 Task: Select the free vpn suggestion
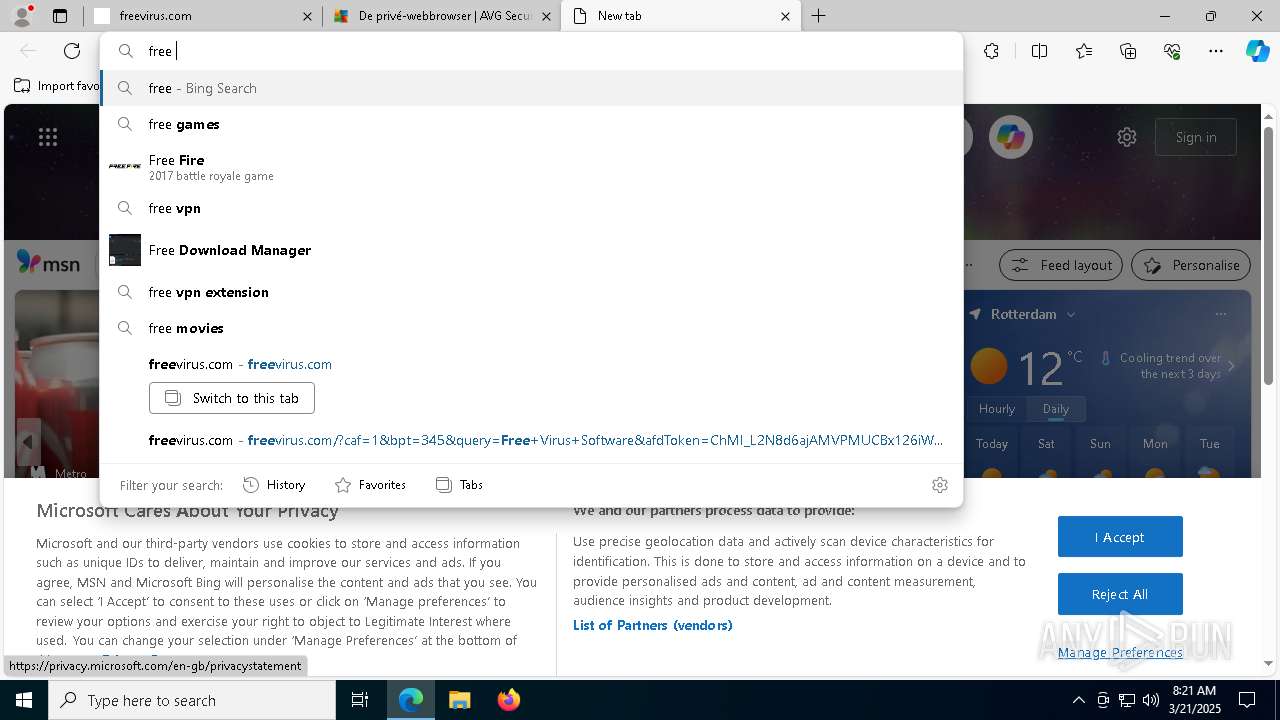click(531, 208)
